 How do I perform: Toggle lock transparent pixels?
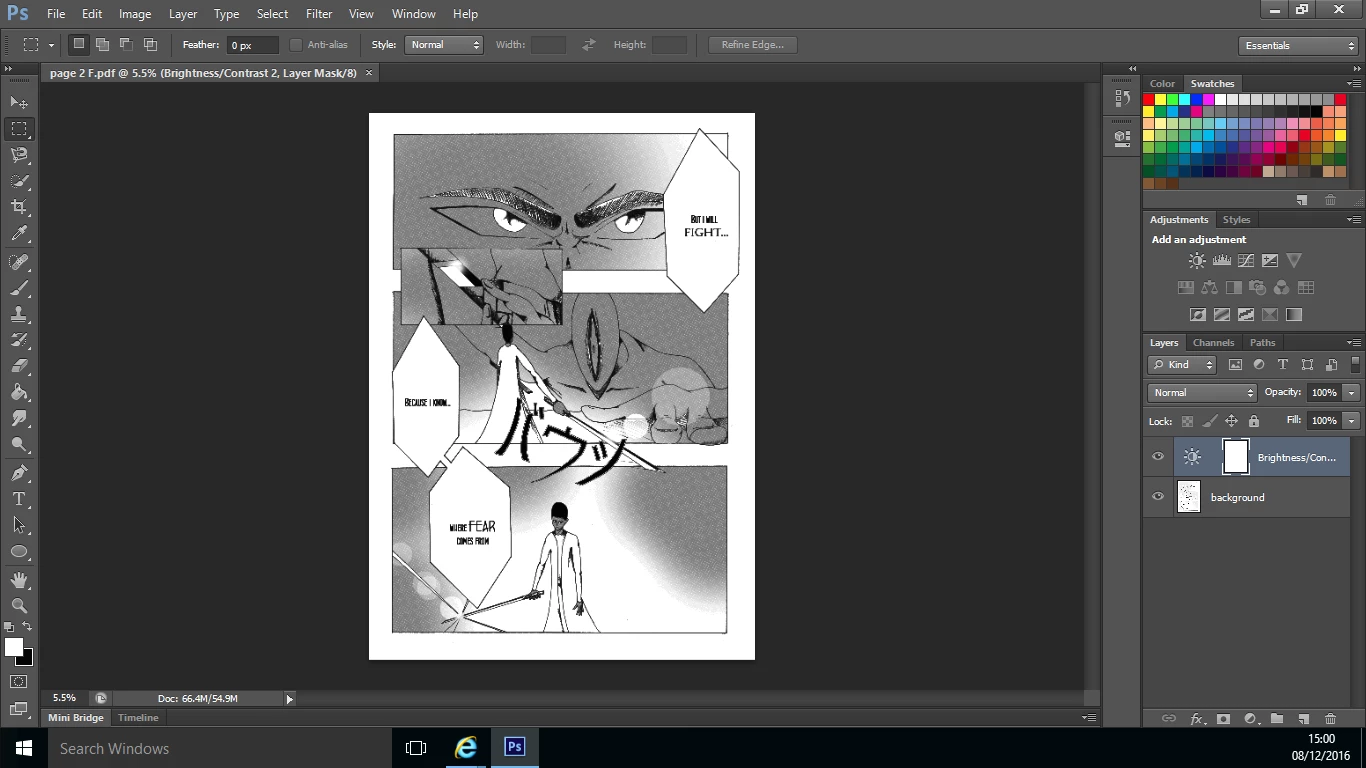[1187, 421]
